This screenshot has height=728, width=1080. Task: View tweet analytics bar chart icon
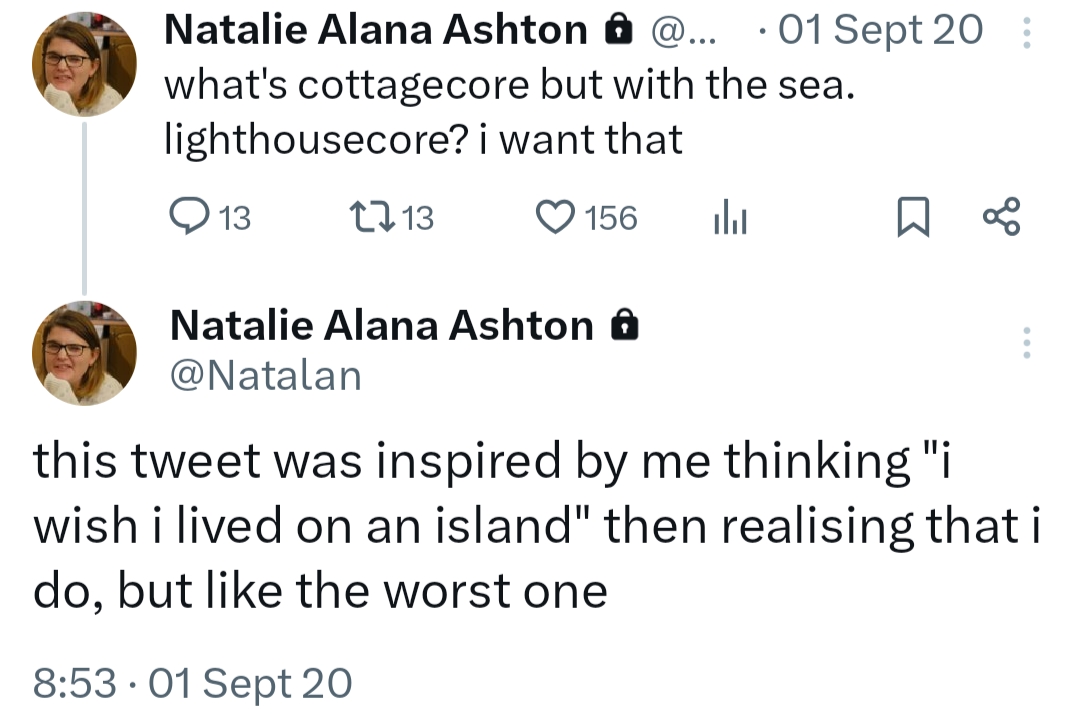[x=730, y=217]
